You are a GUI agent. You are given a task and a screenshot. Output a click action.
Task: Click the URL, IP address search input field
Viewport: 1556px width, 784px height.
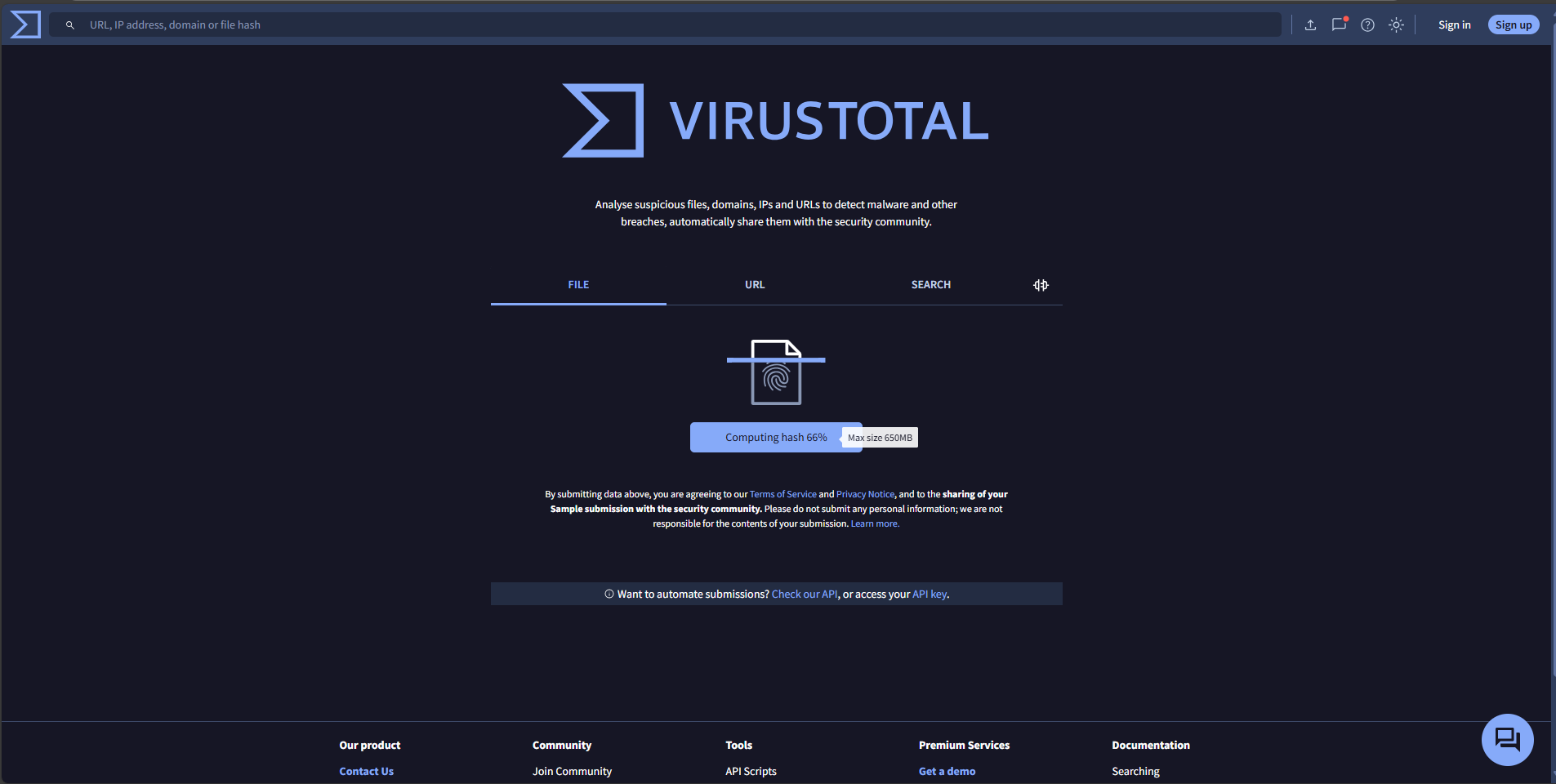coord(327,24)
